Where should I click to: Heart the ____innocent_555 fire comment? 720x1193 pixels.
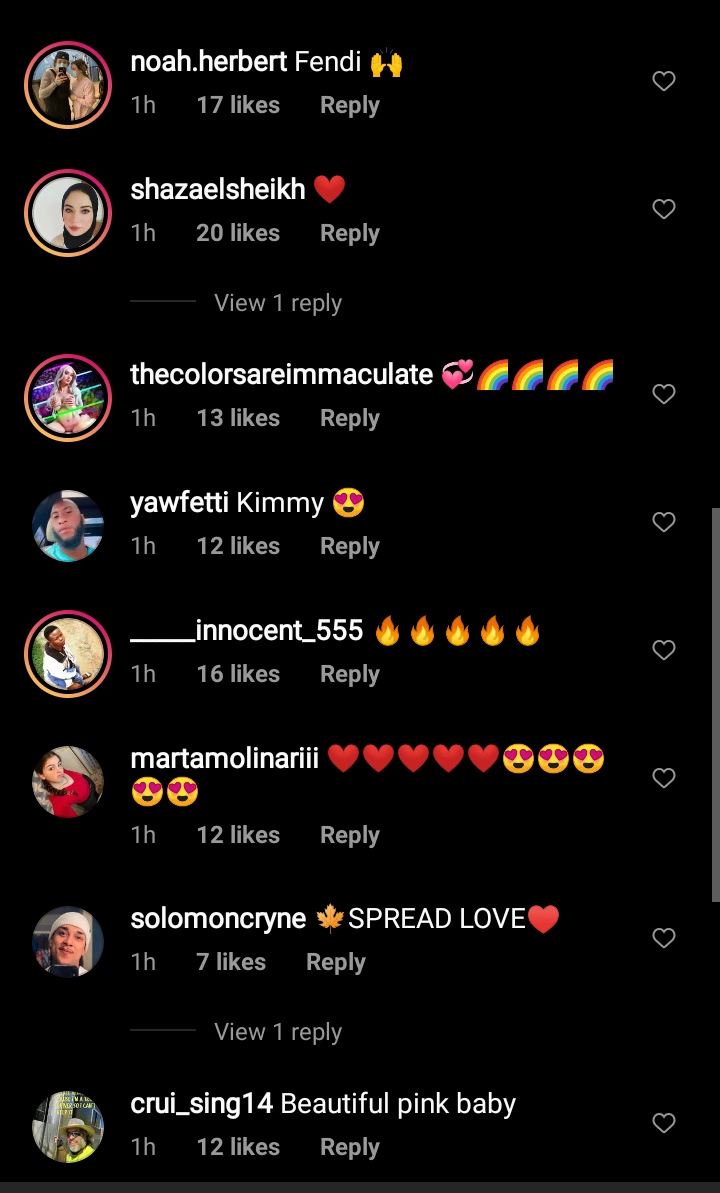(x=664, y=649)
